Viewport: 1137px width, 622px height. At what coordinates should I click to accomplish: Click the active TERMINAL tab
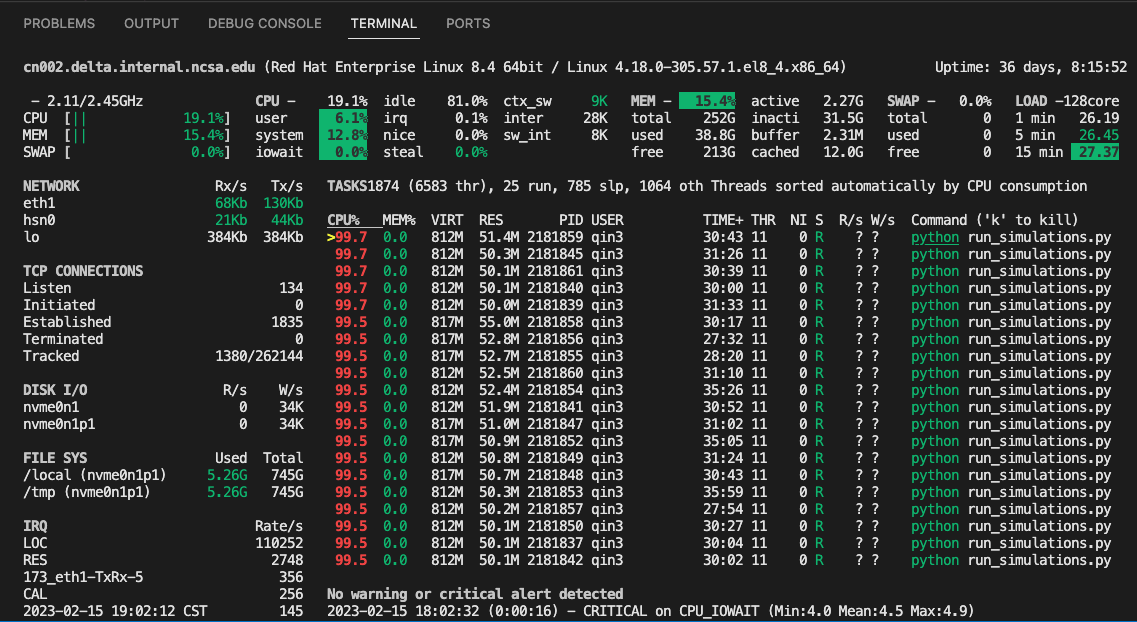[383, 23]
